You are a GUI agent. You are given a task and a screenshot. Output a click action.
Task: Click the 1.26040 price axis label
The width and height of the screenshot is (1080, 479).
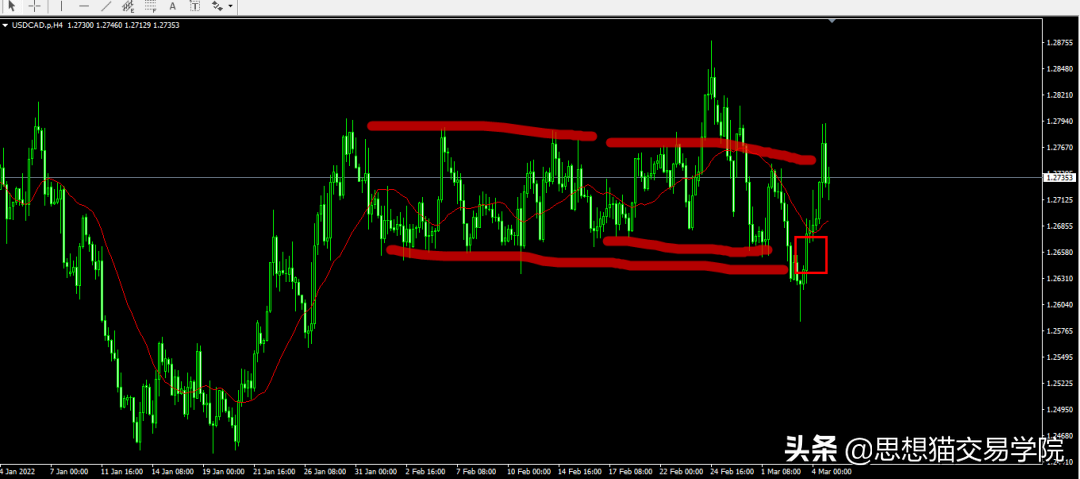pos(1059,305)
